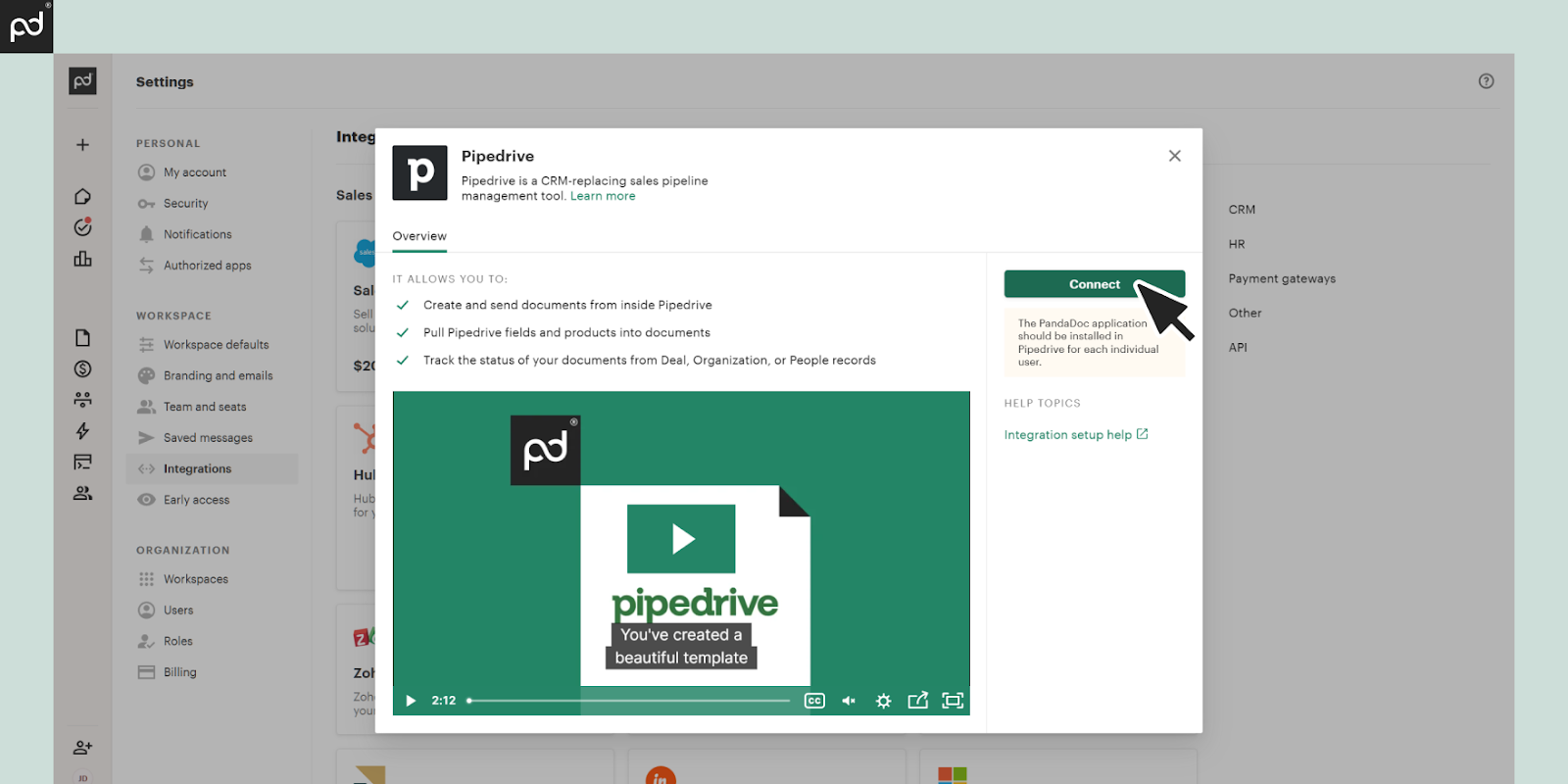Open the team workspace icon in sidebar
Viewport: 1568px width, 784px height.
coord(82,400)
